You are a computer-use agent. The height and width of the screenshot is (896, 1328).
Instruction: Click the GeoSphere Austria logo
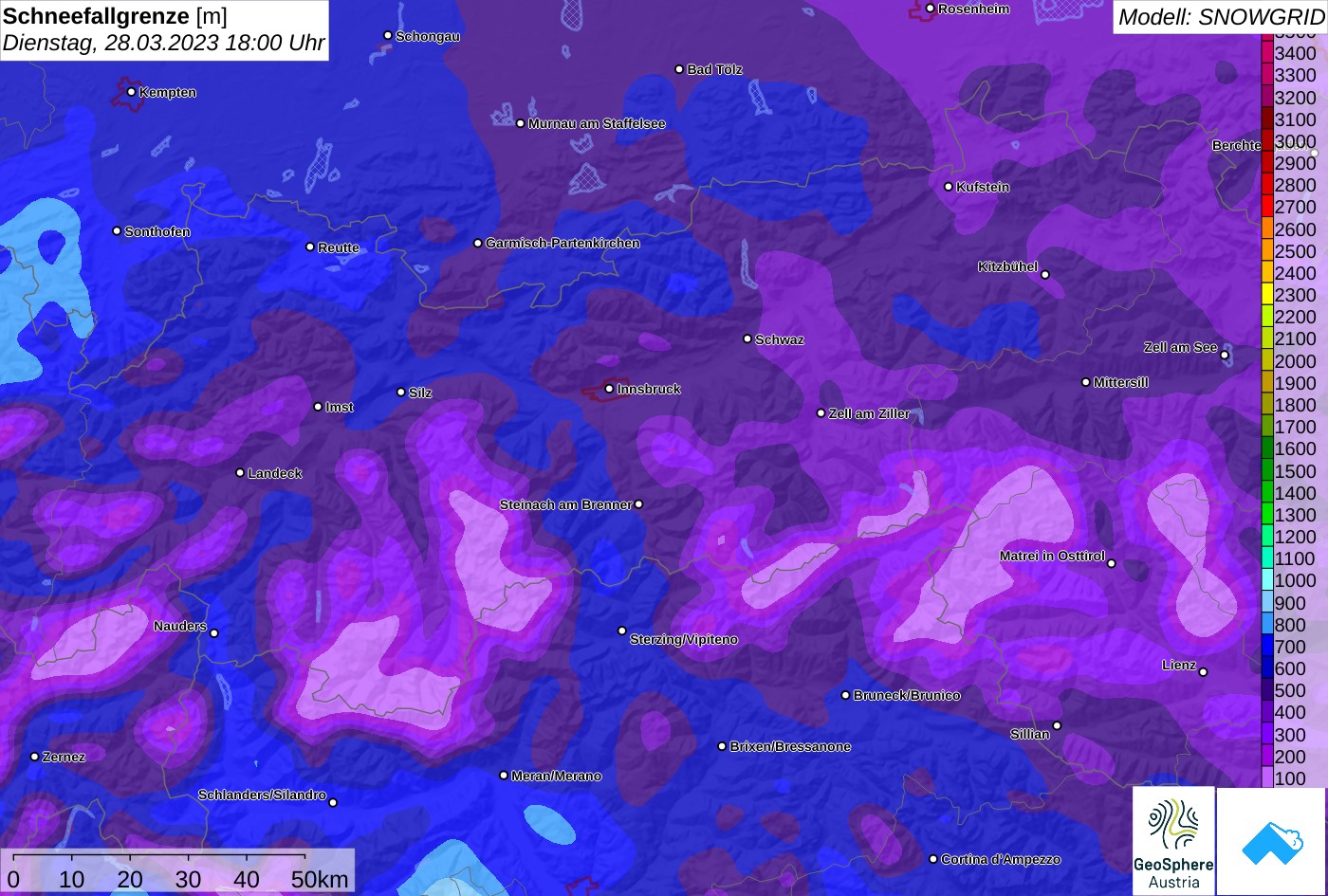point(1173,840)
